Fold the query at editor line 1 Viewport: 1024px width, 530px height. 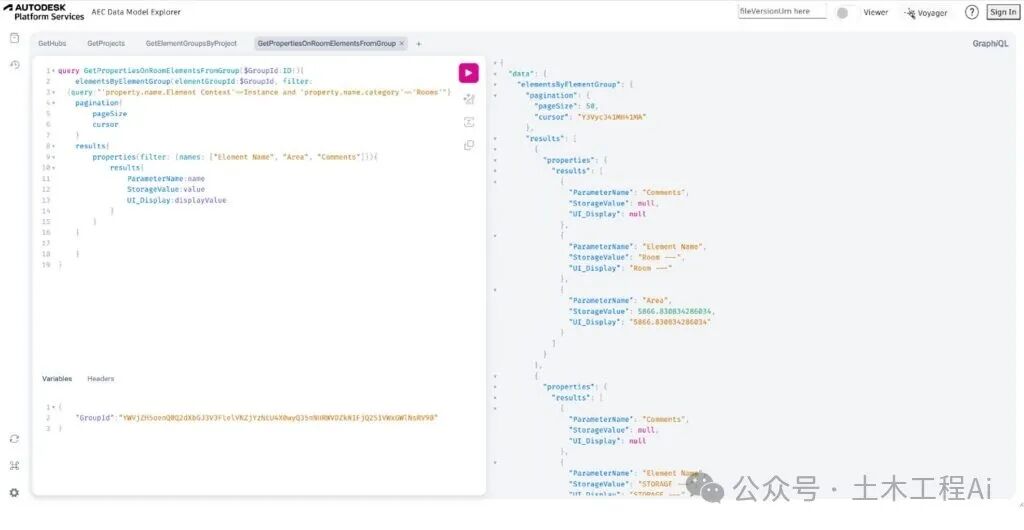click(53, 70)
